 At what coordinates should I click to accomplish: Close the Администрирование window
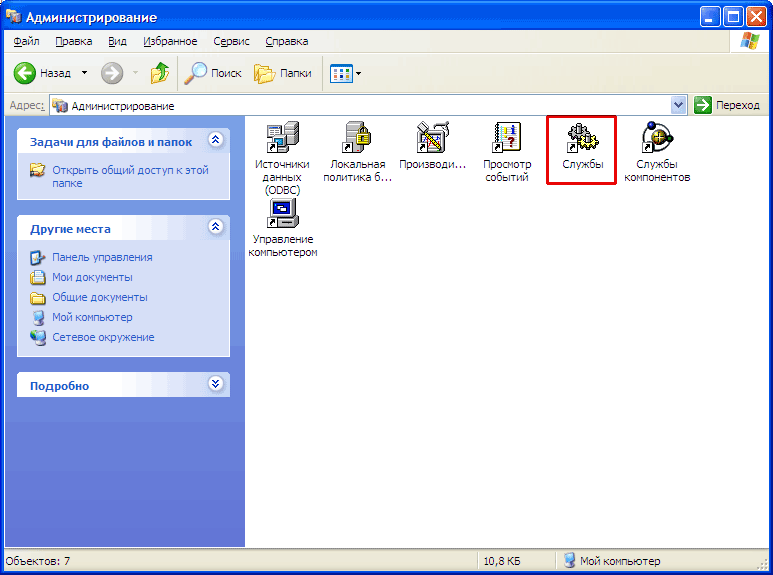(756, 17)
